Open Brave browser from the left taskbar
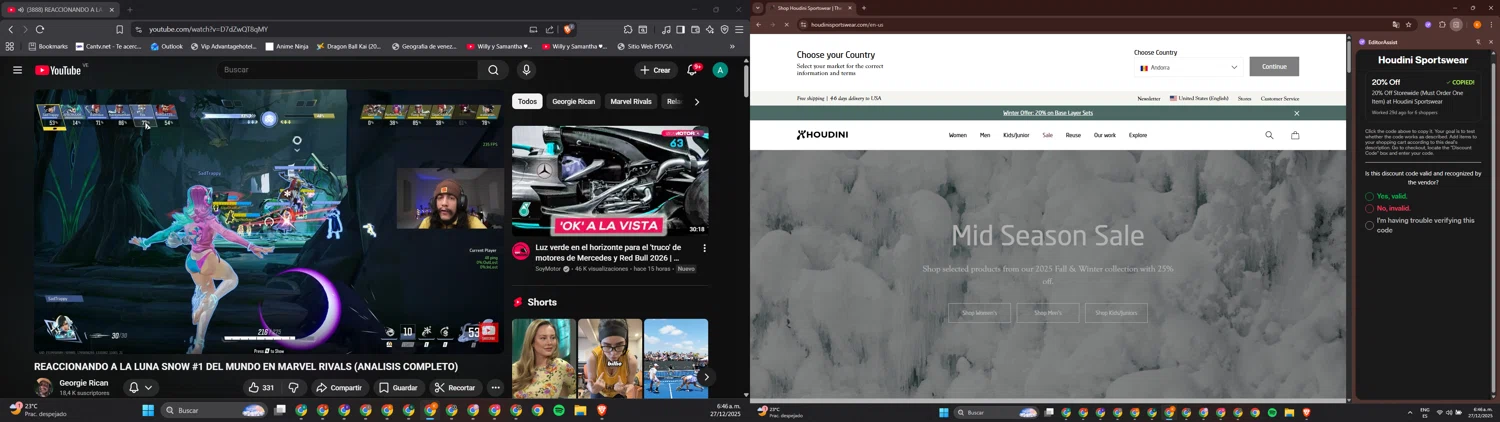This screenshot has height=422, width=1500. pos(602,411)
